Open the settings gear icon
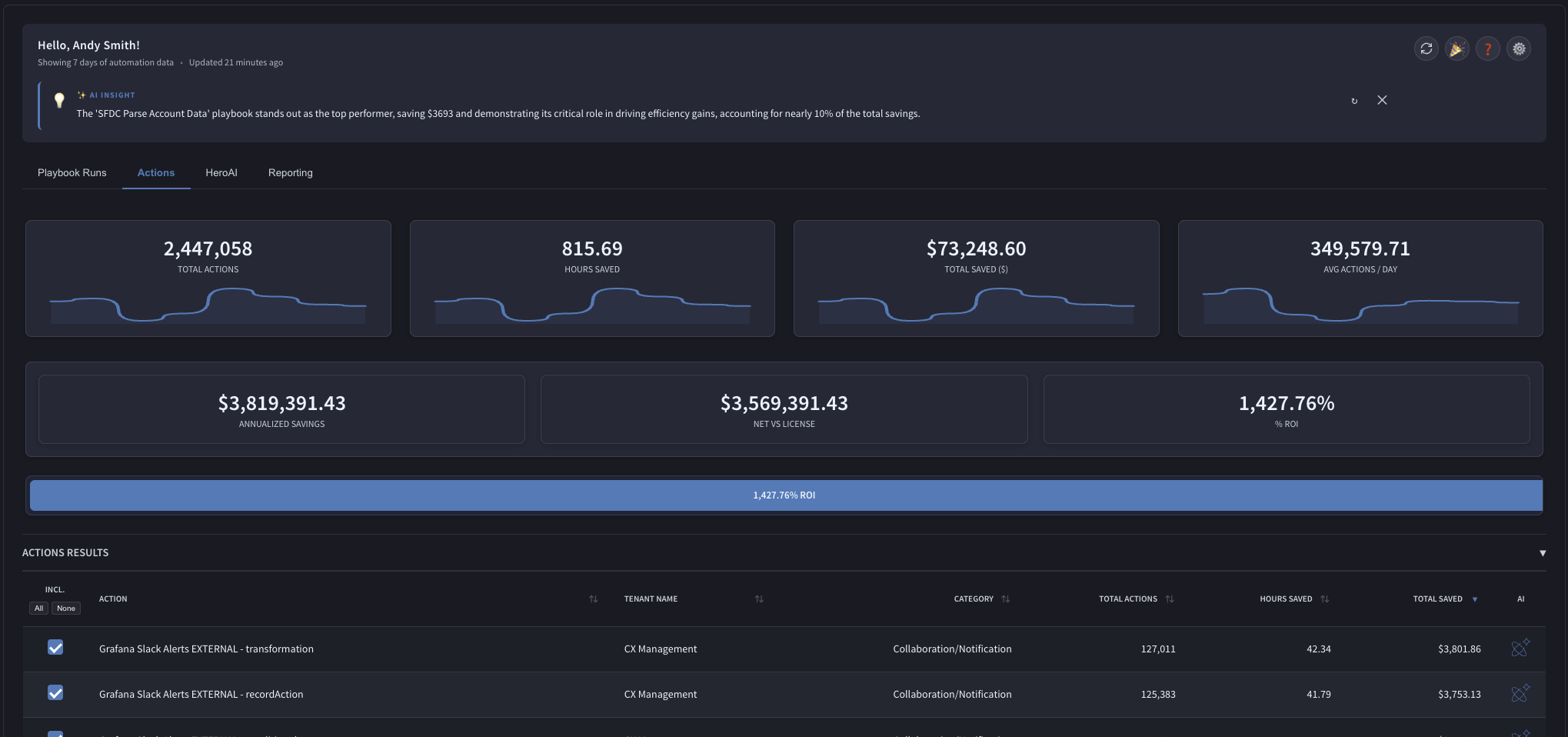Viewport: 1568px width, 737px height. [x=1518, y=48]
